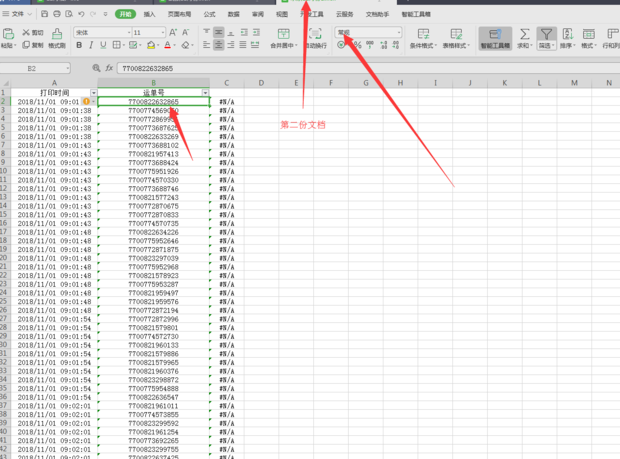
Task: Increase font size with A+ icon
Action: pyautogui.click(x=173, y=32)
